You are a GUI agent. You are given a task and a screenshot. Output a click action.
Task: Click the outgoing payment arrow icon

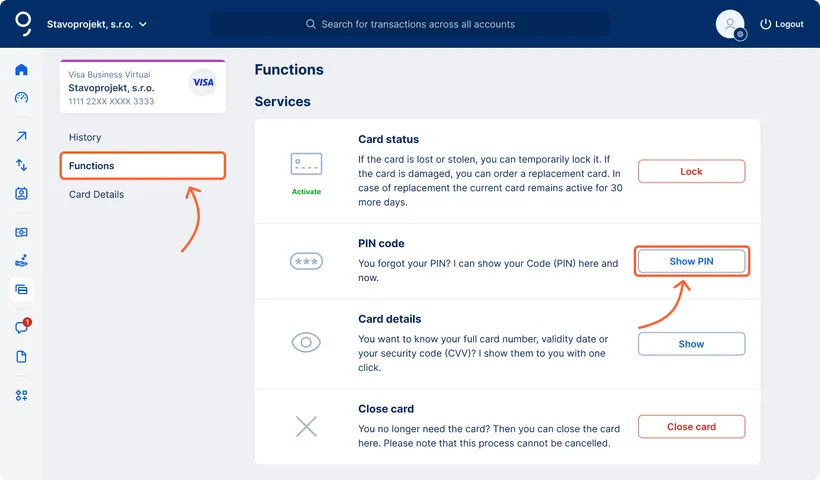click(x=21, y=137)
